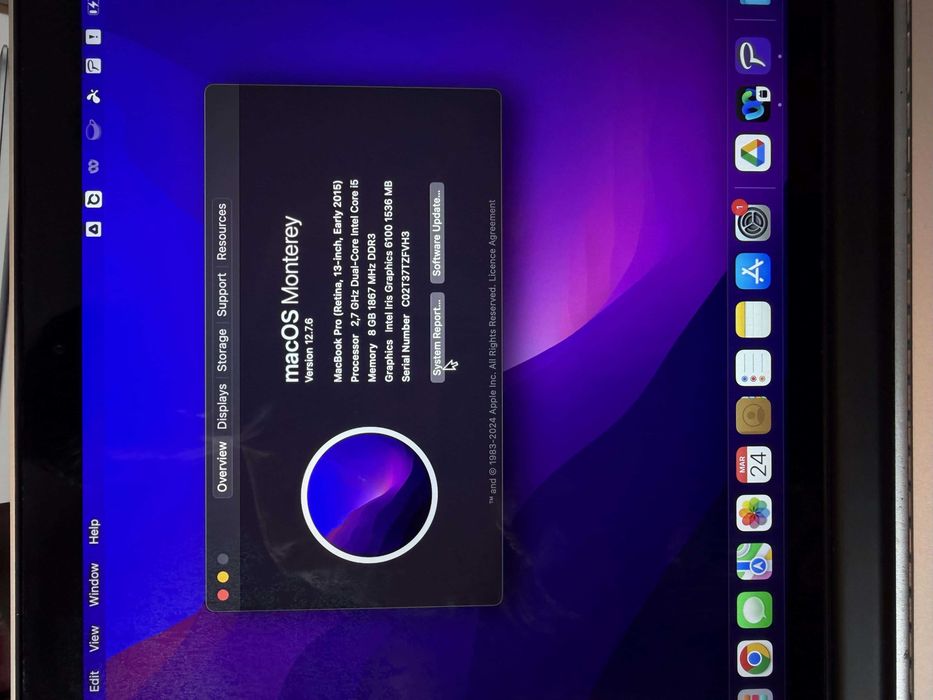Click the Intel Iris Graphics 6100 1536 MB text
This screenshot has height=700, width=933.
pos(389,257)
